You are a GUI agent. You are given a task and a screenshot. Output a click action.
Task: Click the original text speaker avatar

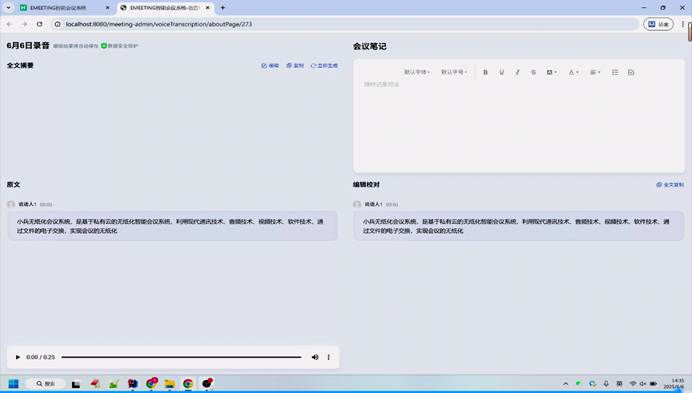click(x=11, y=204)
